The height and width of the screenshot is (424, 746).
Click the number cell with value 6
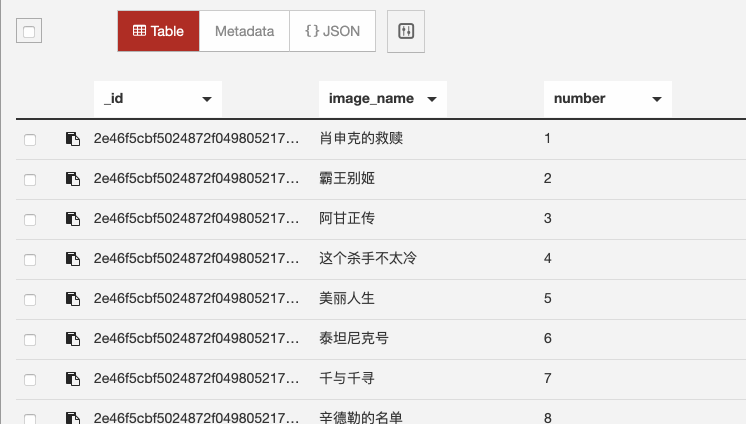(548, 338)
